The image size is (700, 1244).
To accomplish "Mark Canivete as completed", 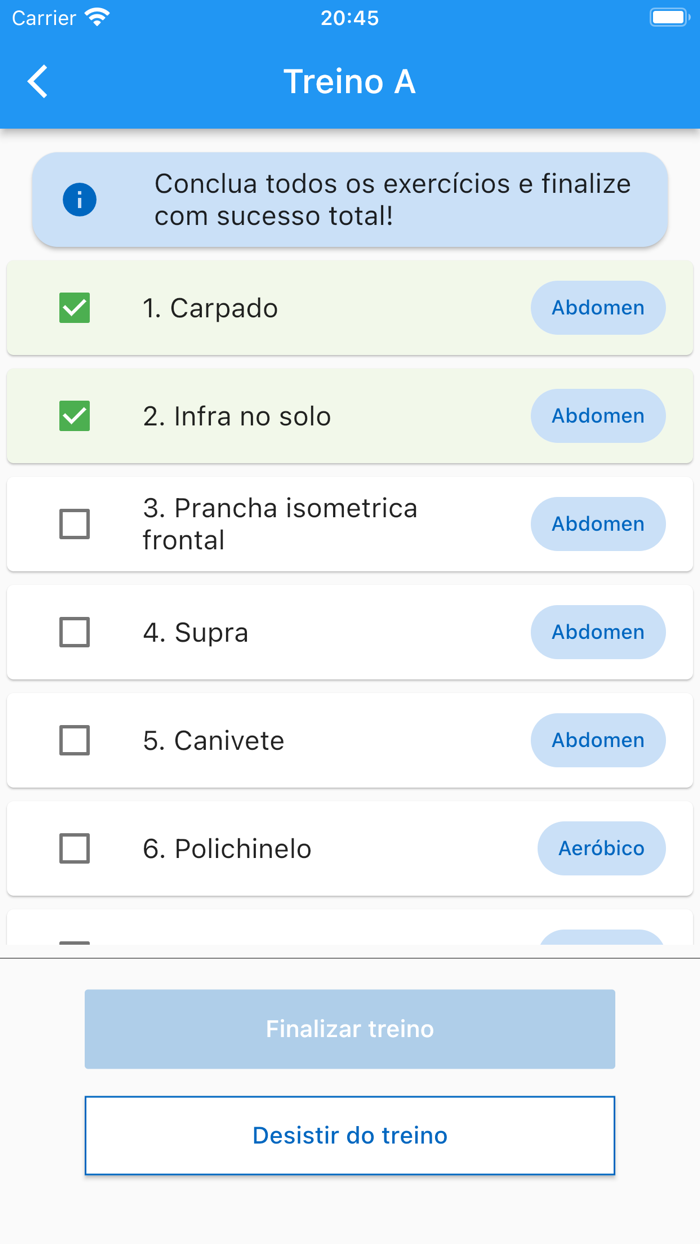I will point(74,740).
